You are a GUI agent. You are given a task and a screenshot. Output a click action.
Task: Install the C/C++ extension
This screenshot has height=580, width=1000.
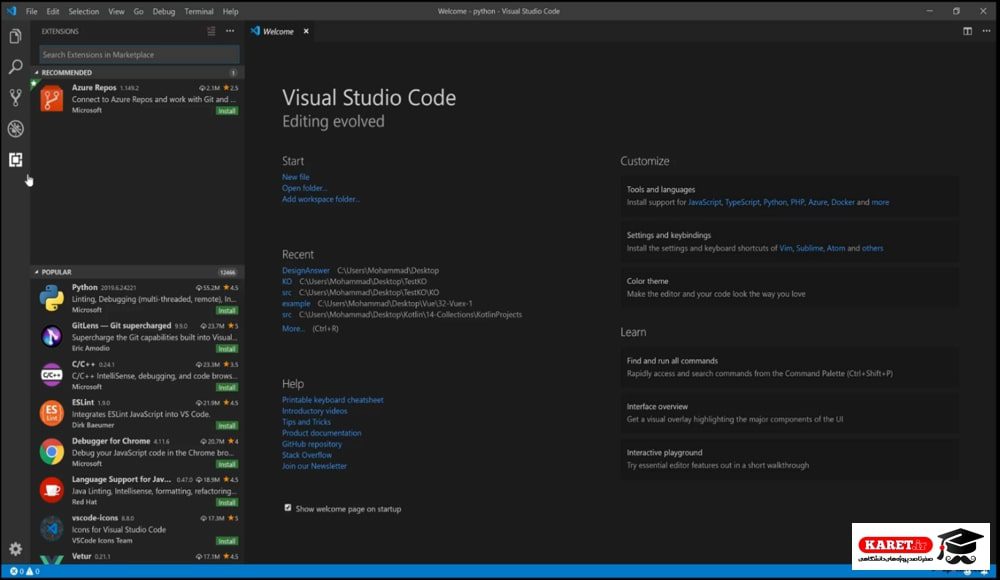pyautogui.click(x=227, y=387)
